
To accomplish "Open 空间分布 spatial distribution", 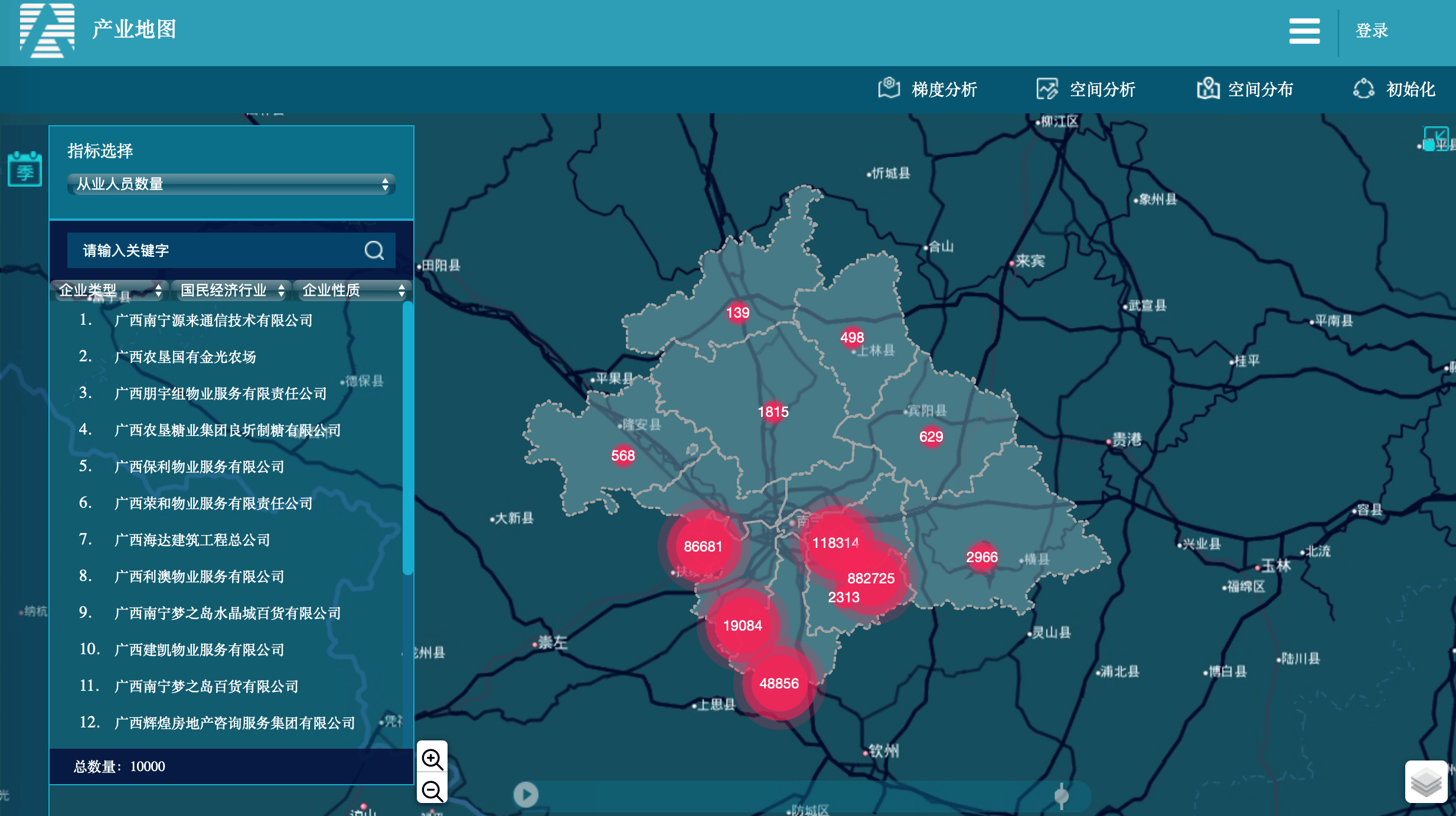I will click(x=1245, y=89).
